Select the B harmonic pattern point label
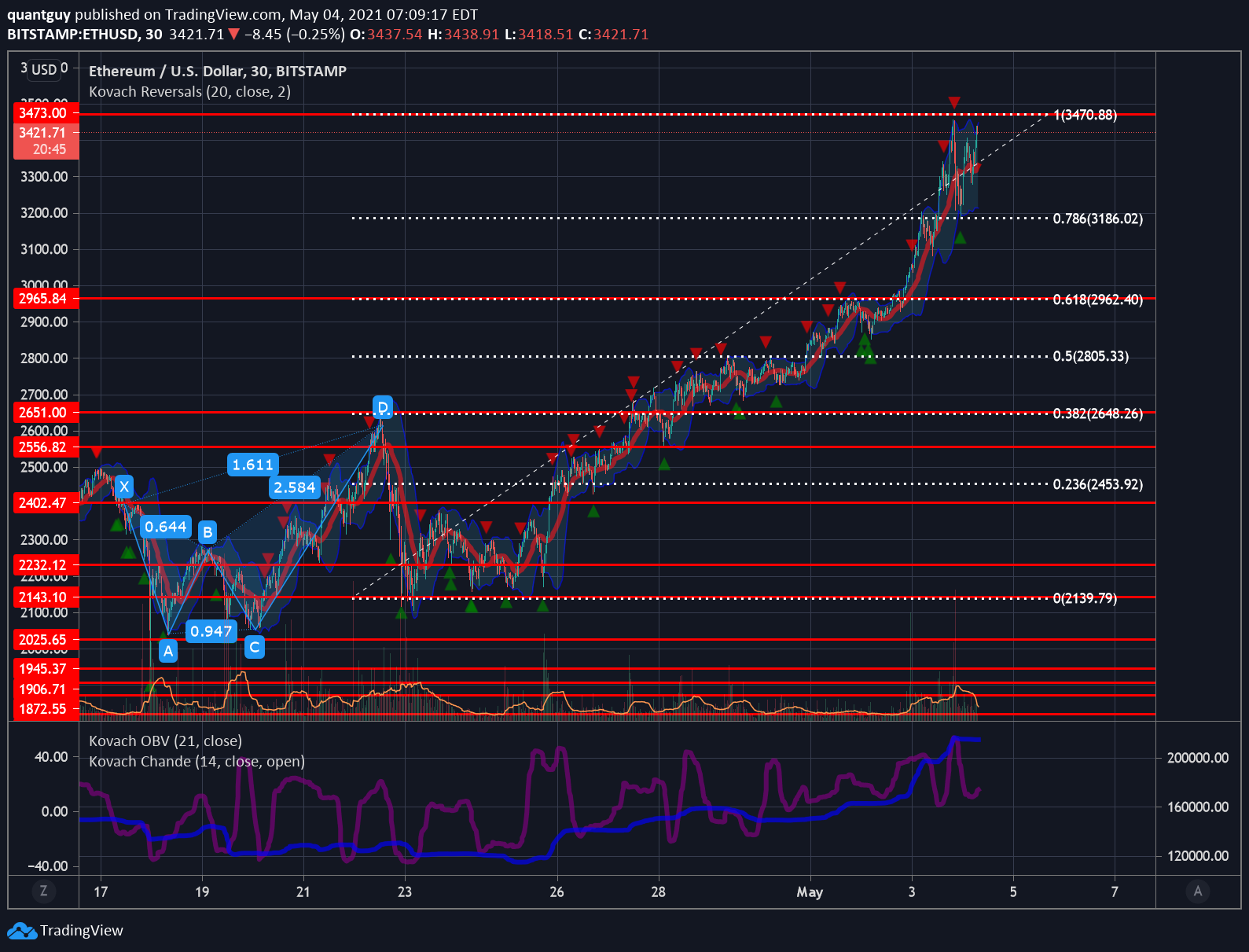 tap(208, 532)
